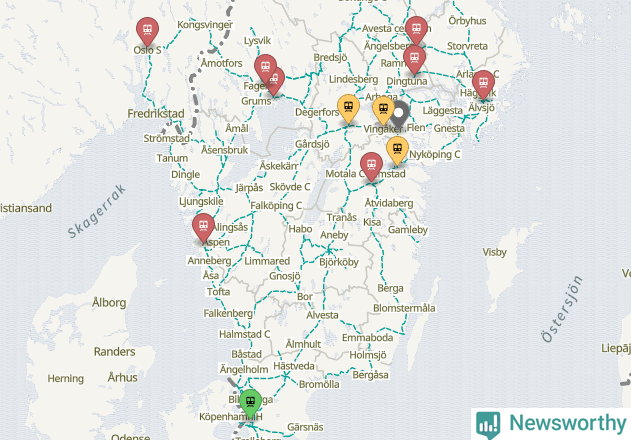This screenshot has width=631, height=440.
Task: Click the Ålborg city label
Action: pos(109,302)
